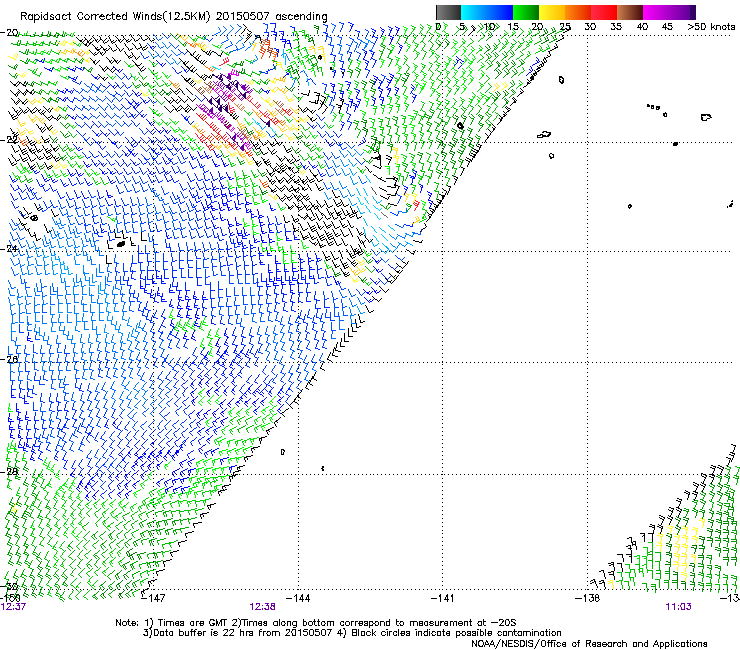Screen dimensions: 740x650
Task: Click the '30' legend scale number
Action: (590, 26)
